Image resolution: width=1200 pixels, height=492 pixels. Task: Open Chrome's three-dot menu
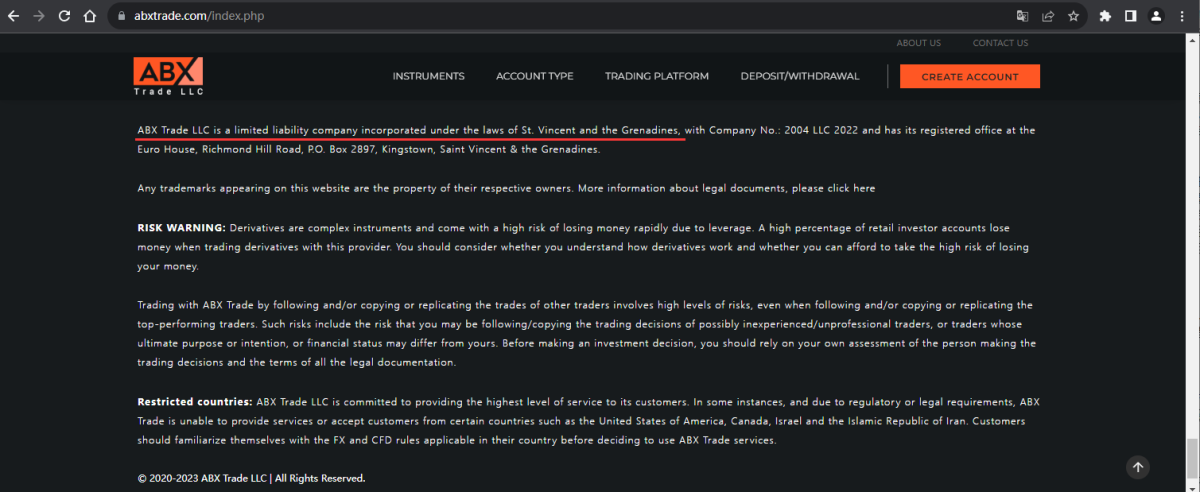coord(1183,16)
